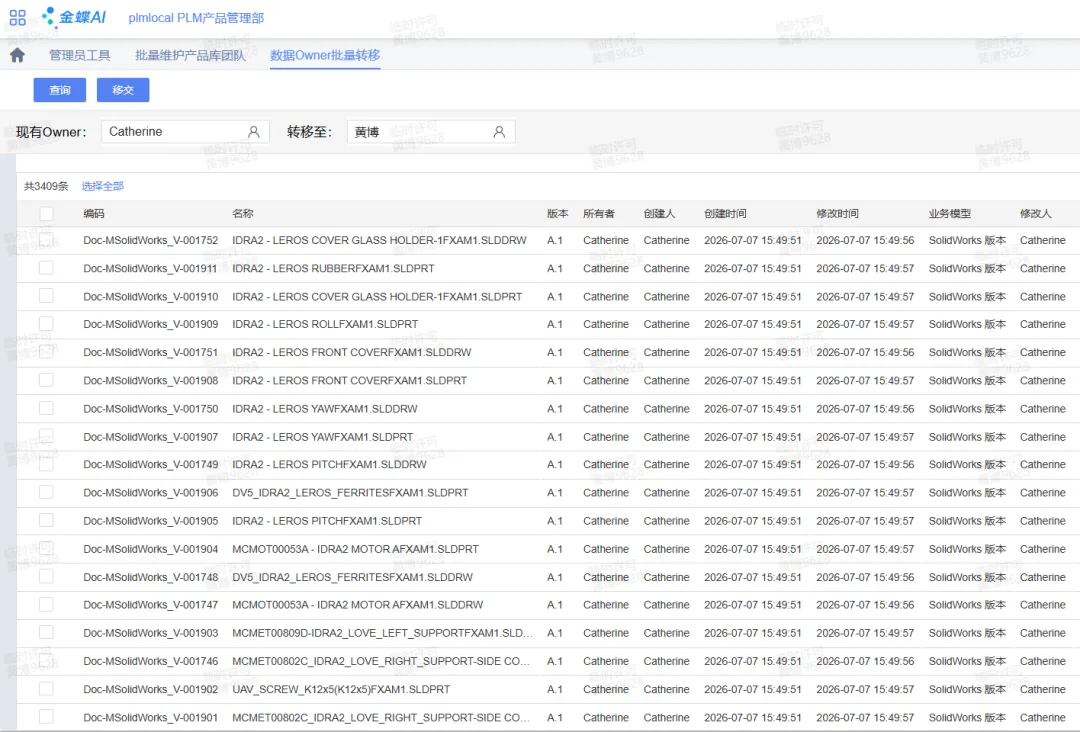Viewport: 1080px width, 732px height.
Task: Select name IDRA2 - LEROS ROLLFXAM1.SLDPRT
Action: point(325,324)
